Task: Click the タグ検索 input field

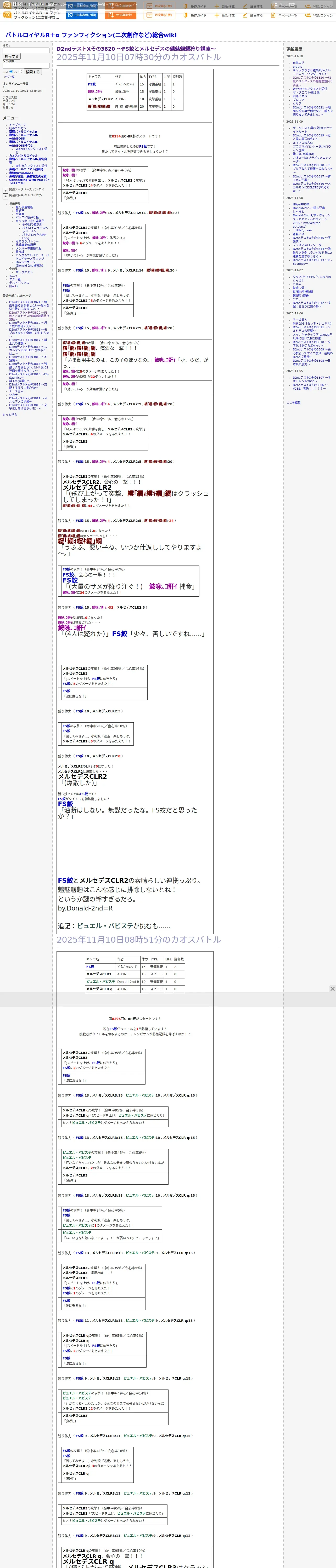Action: (26, 66)
